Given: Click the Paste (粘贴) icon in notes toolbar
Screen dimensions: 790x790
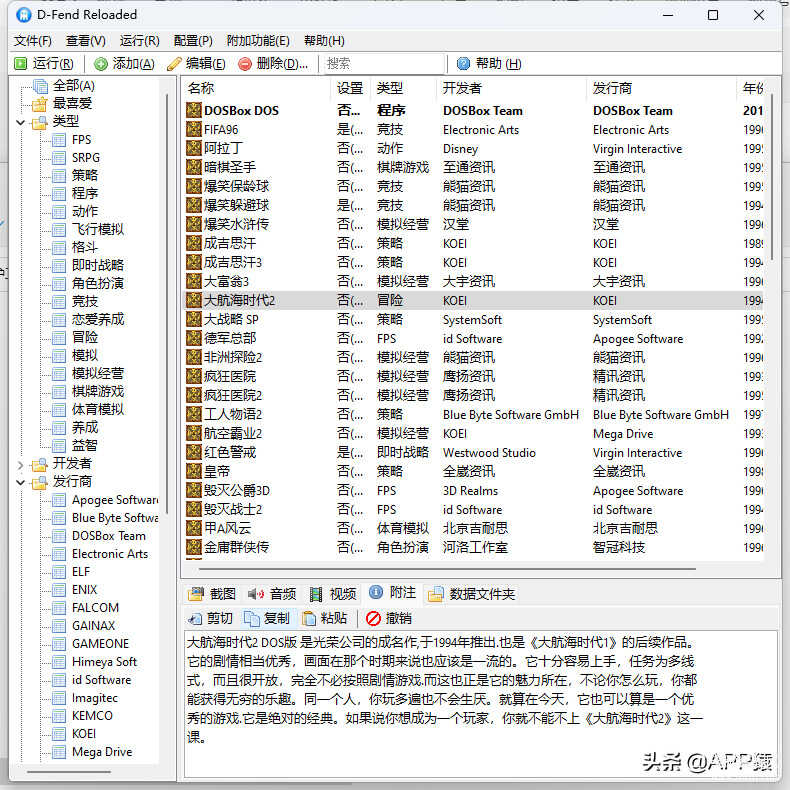Looking at the screenshot, I should click(309, 618).
